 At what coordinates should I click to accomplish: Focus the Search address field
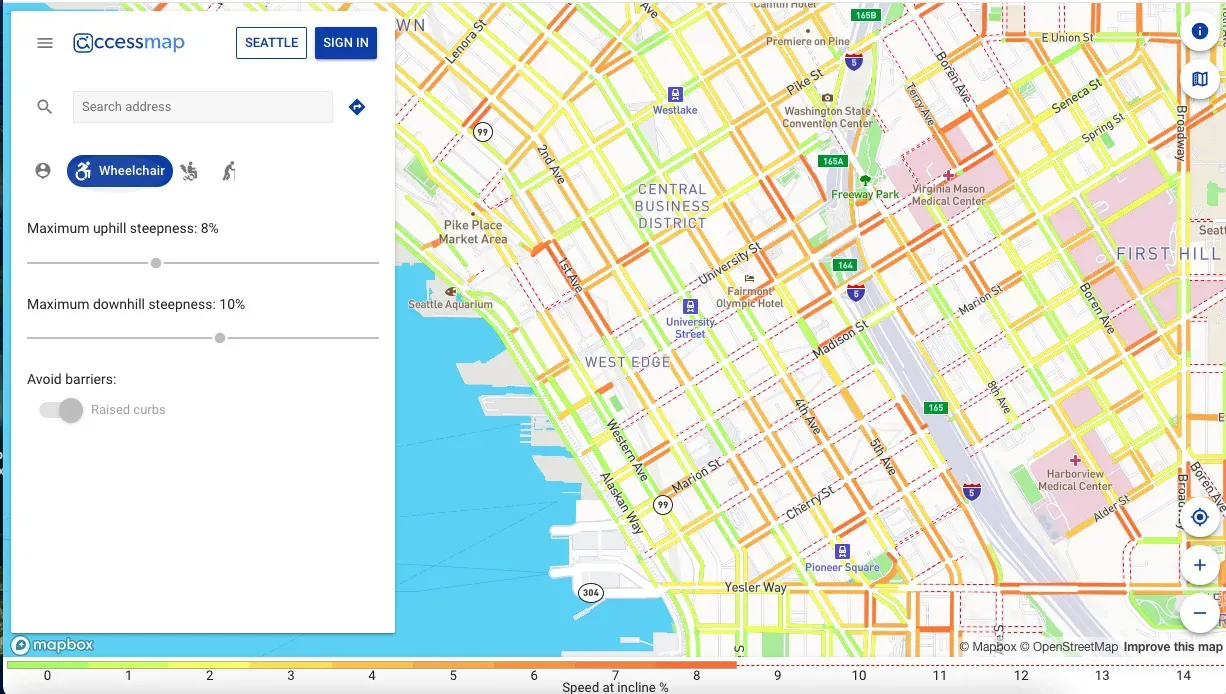coord(203,107)
